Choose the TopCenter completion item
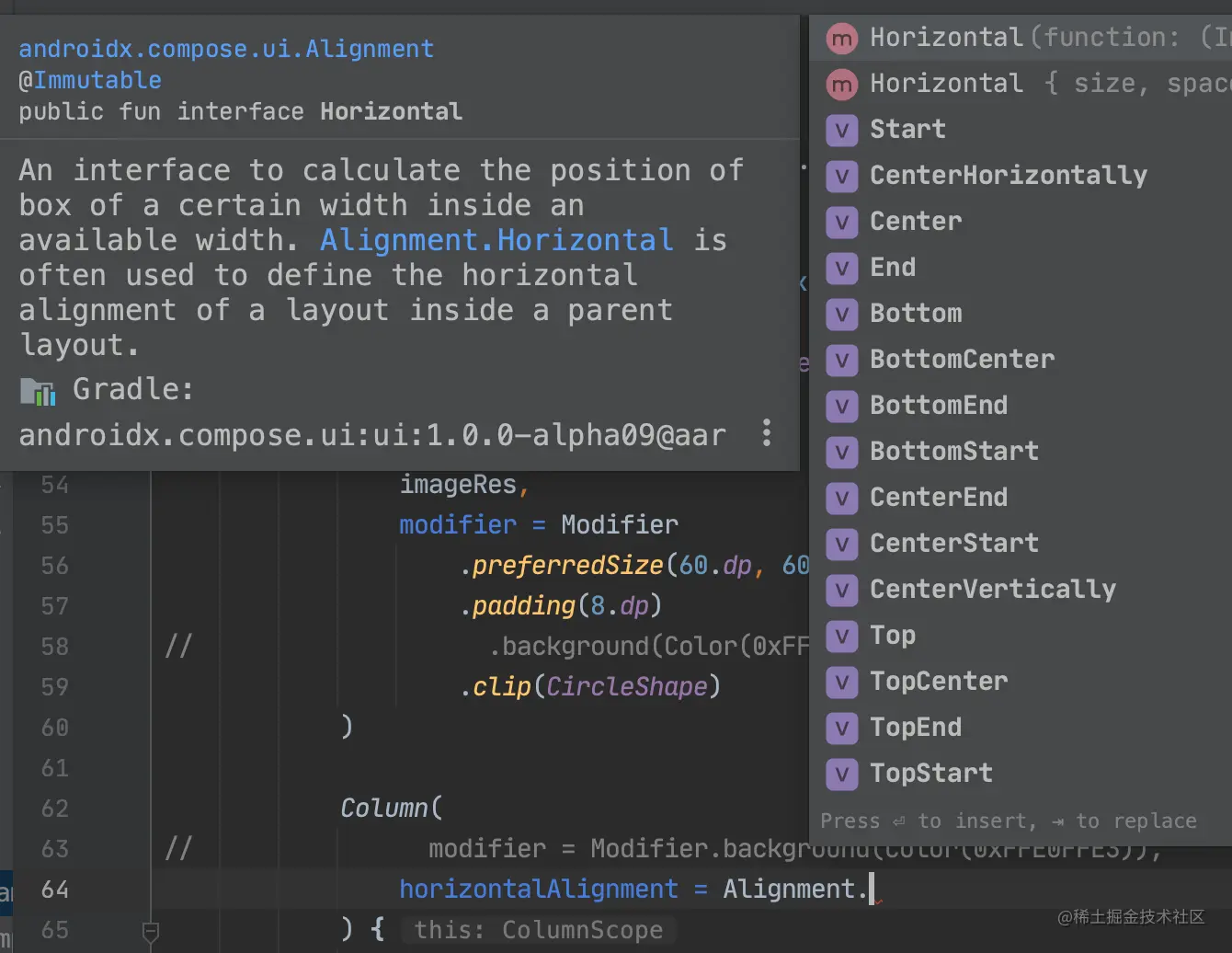The height and width of the screenshot is (953, 1232). pos(939,682)
